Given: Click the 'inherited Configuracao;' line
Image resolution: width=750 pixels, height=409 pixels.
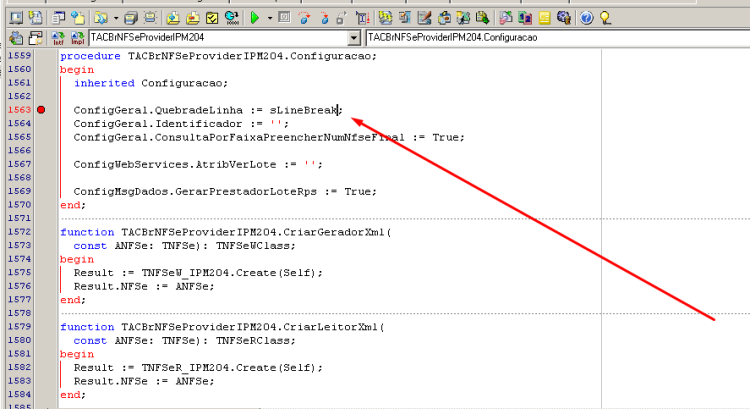Looking at the screenshot, I should pyautogui.click(x=151, y=83).
